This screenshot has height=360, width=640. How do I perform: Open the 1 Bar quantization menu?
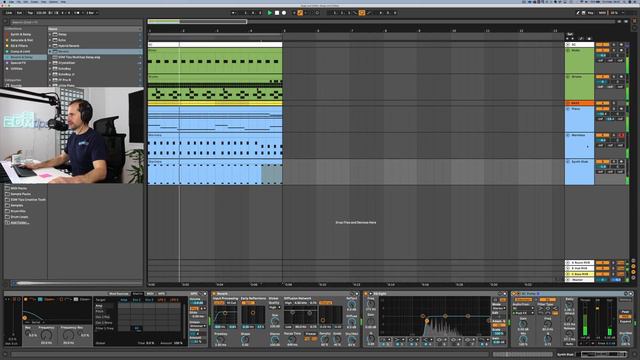click(90, 13)
